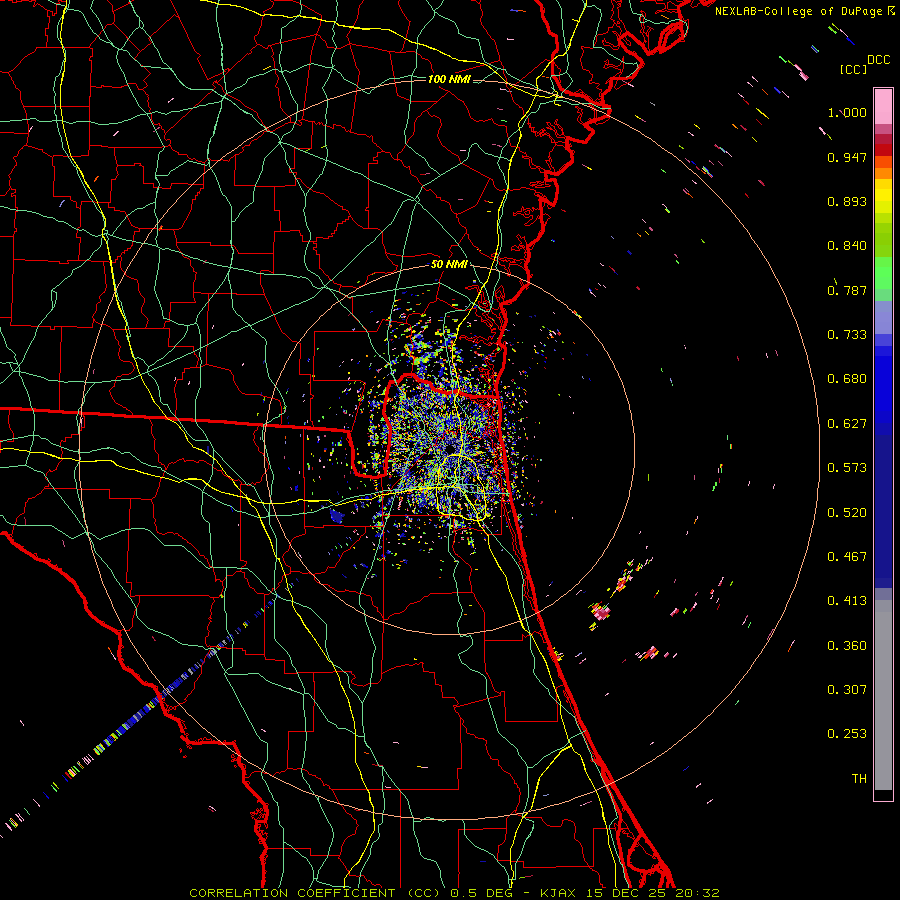Pick the pink segment of the color bar

(883, 106)
